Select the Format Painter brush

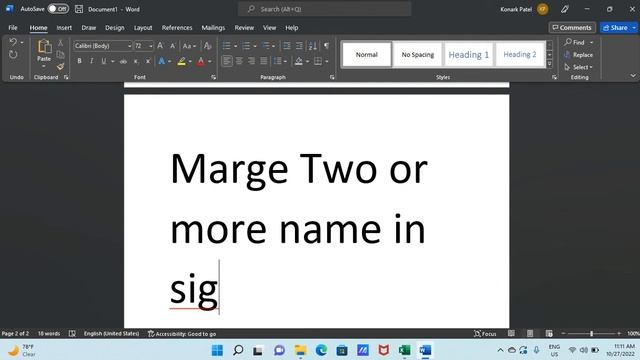[60, 66]
